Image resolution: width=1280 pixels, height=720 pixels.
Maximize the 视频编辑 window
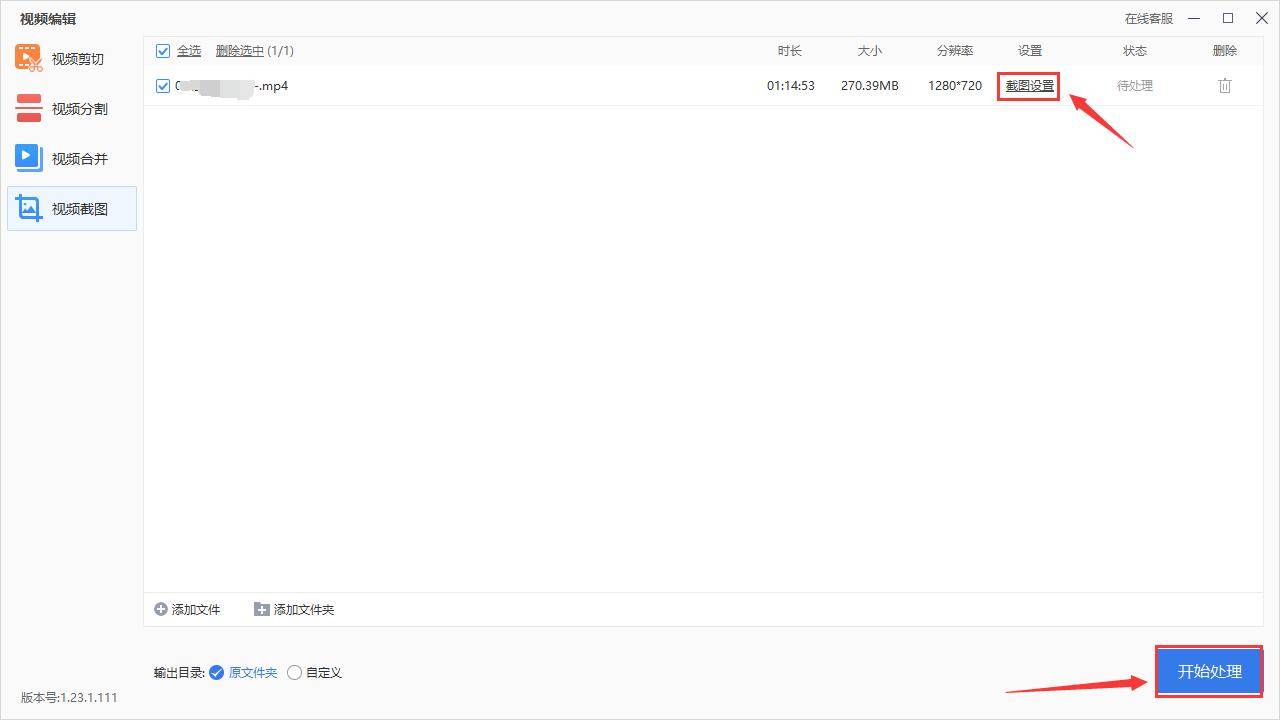click(1228, 18)
